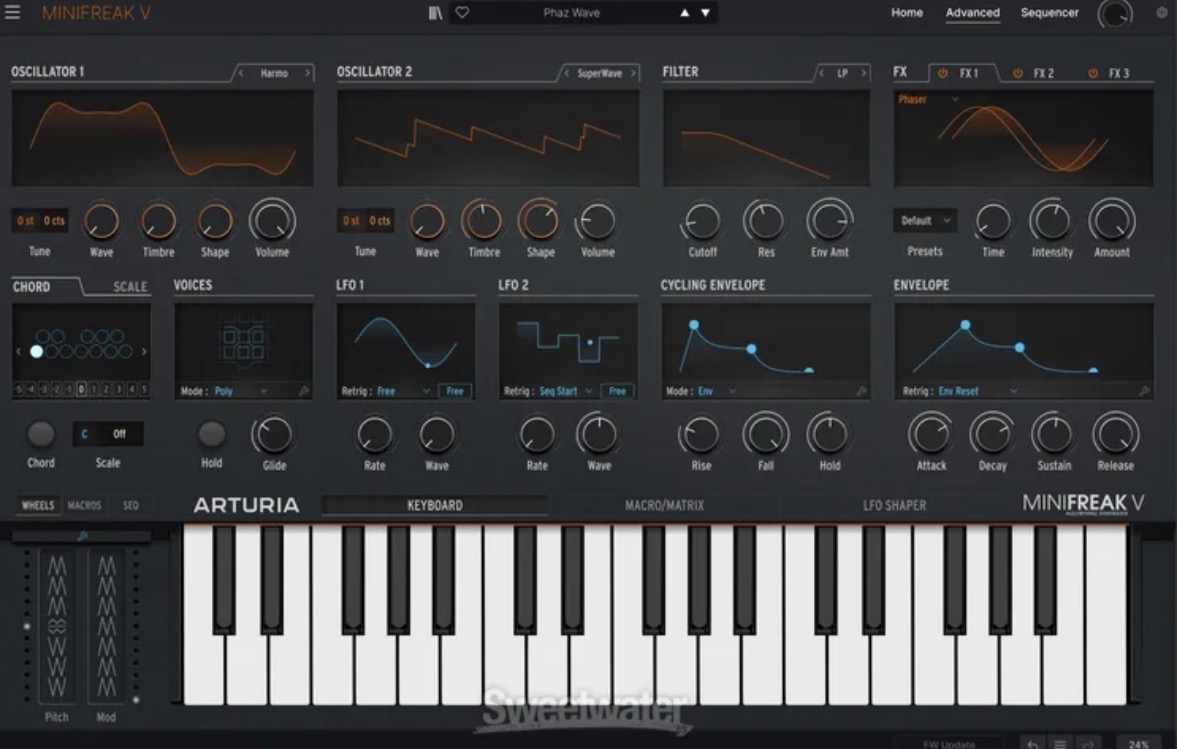The image size is (1177, 749).
Task: Click the redo arrow at bottom right
Action: (1086, 742)
